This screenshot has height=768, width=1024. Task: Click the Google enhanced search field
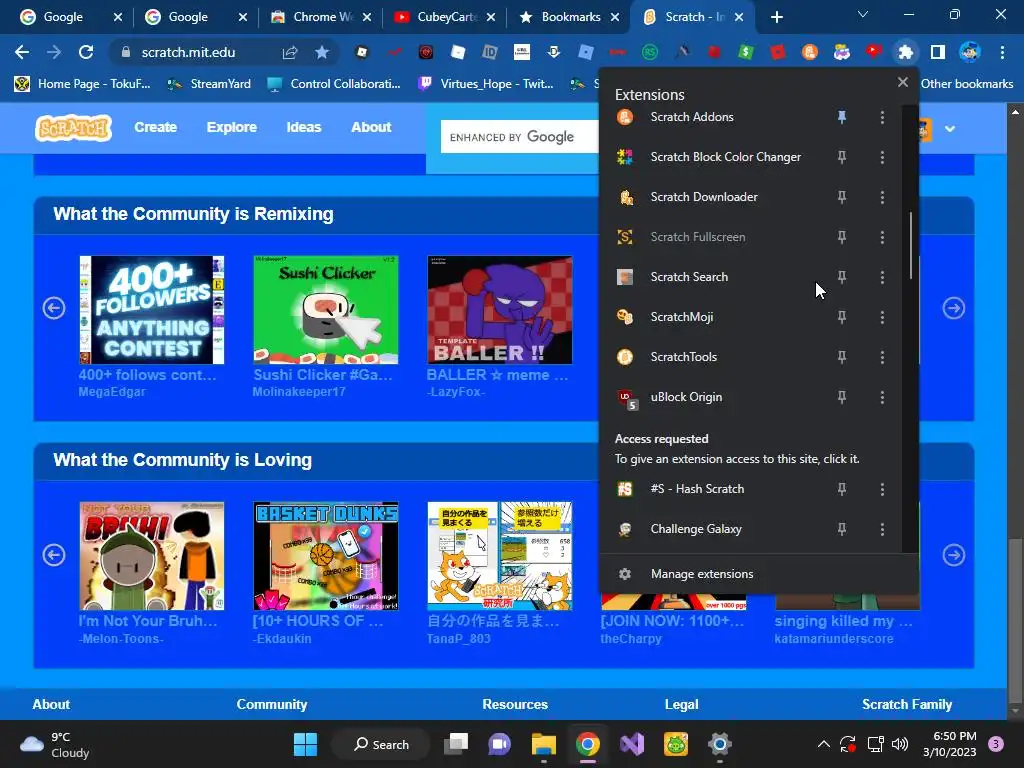pyautogui.click(x=520, y=136)
